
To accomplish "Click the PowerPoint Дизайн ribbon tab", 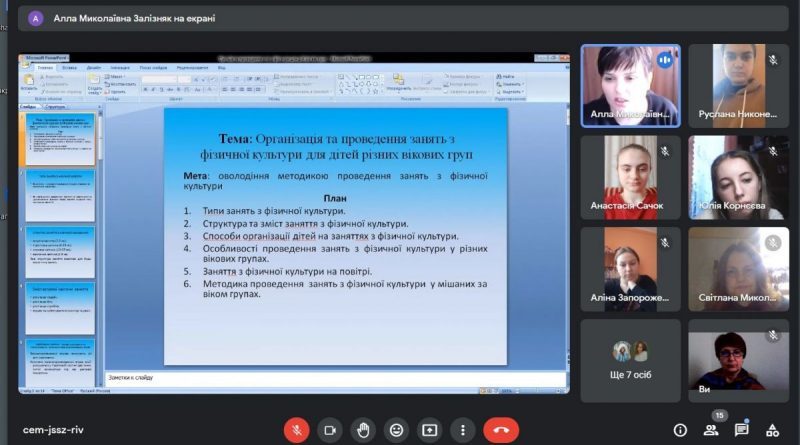I will coord(94,67).
